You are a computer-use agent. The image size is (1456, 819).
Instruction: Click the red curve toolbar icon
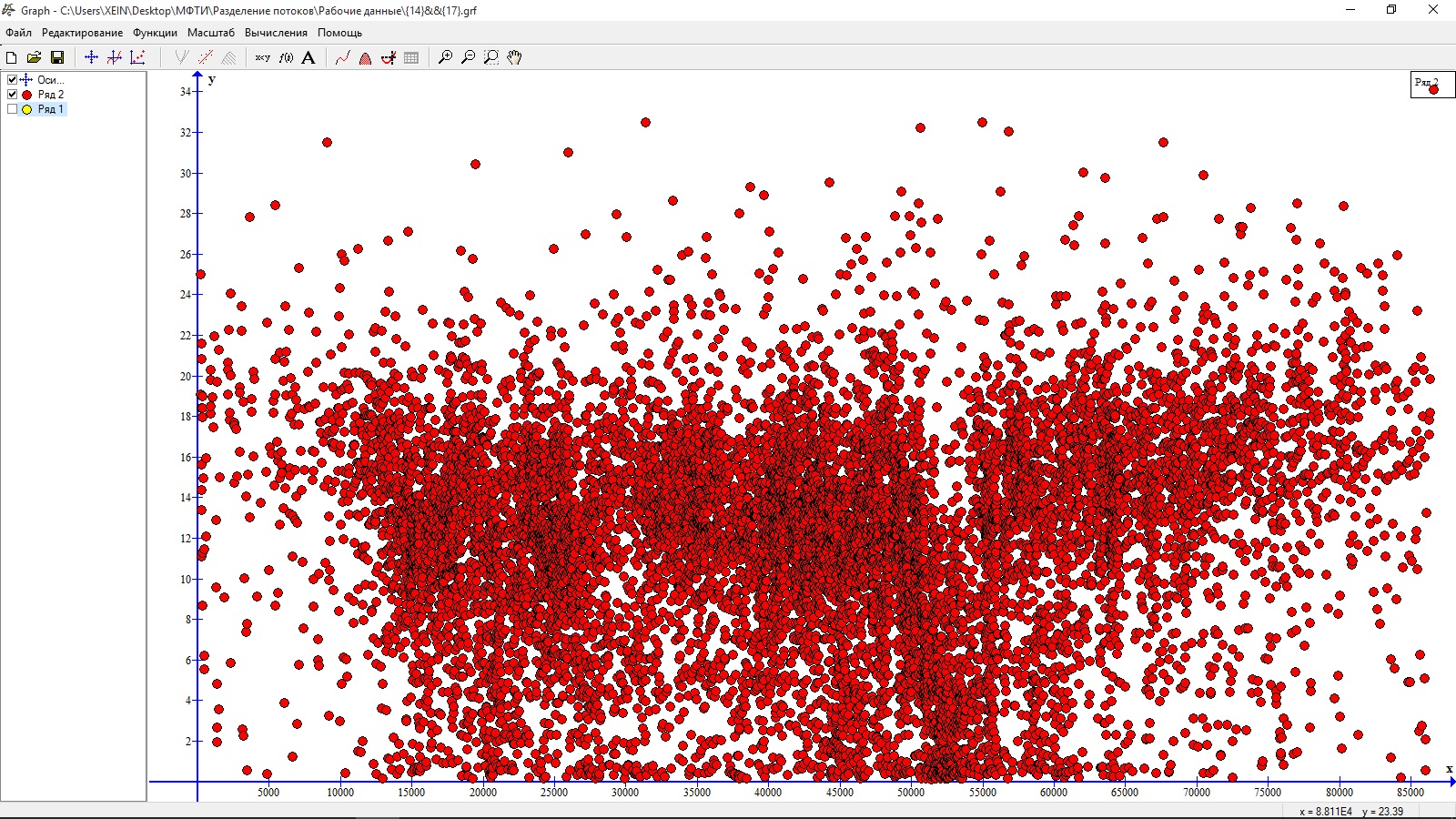pos(342,57)
